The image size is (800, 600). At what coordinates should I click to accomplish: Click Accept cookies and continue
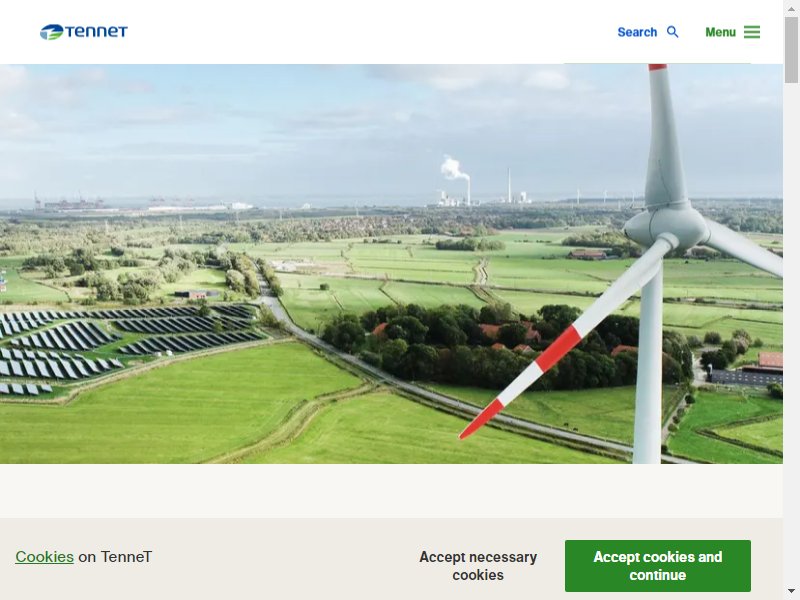658,566
